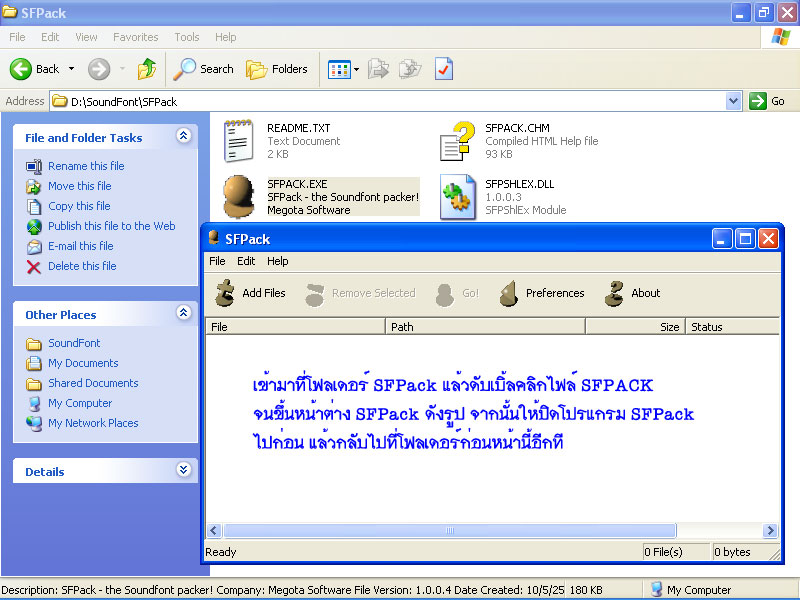Screen dimensions: 800x600
Task: Minimize the SFPack application window
Action: 721,238
